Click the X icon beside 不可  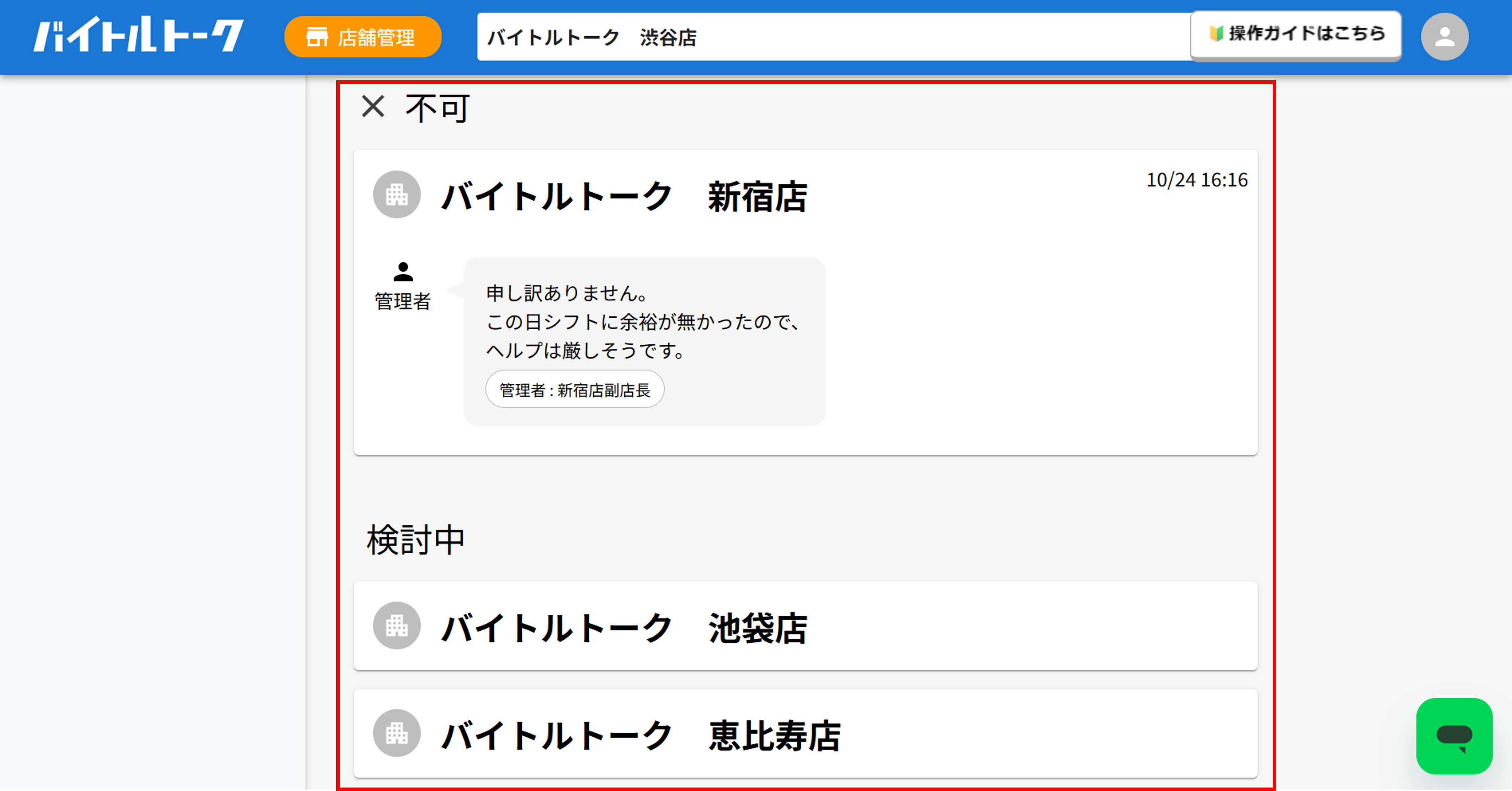[373, 107]
